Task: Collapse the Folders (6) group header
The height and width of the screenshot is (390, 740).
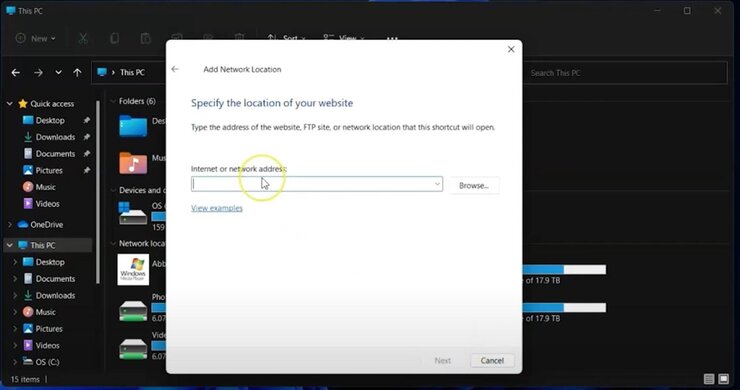Action: click(113, 101)
